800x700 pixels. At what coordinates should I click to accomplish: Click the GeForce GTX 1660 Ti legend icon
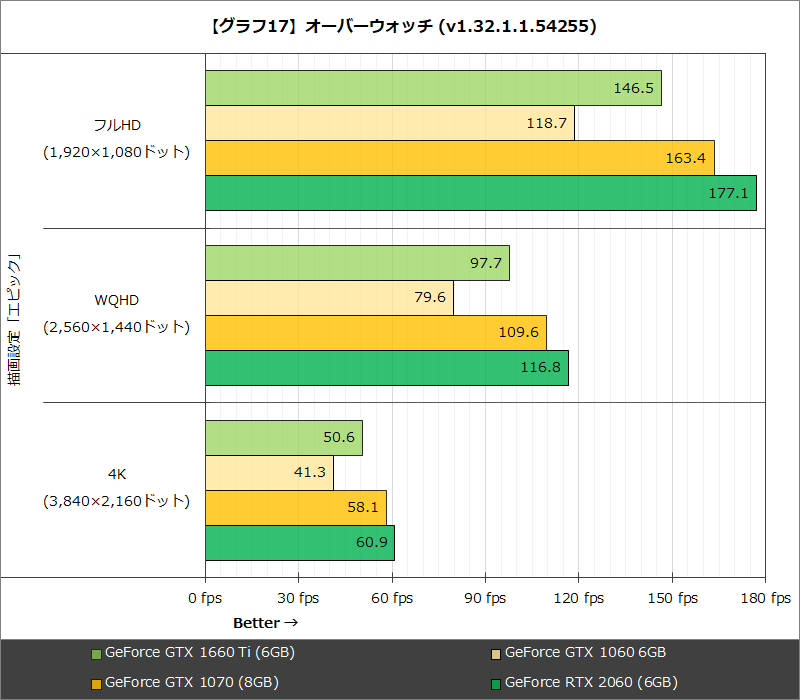[x=95, y=652]
